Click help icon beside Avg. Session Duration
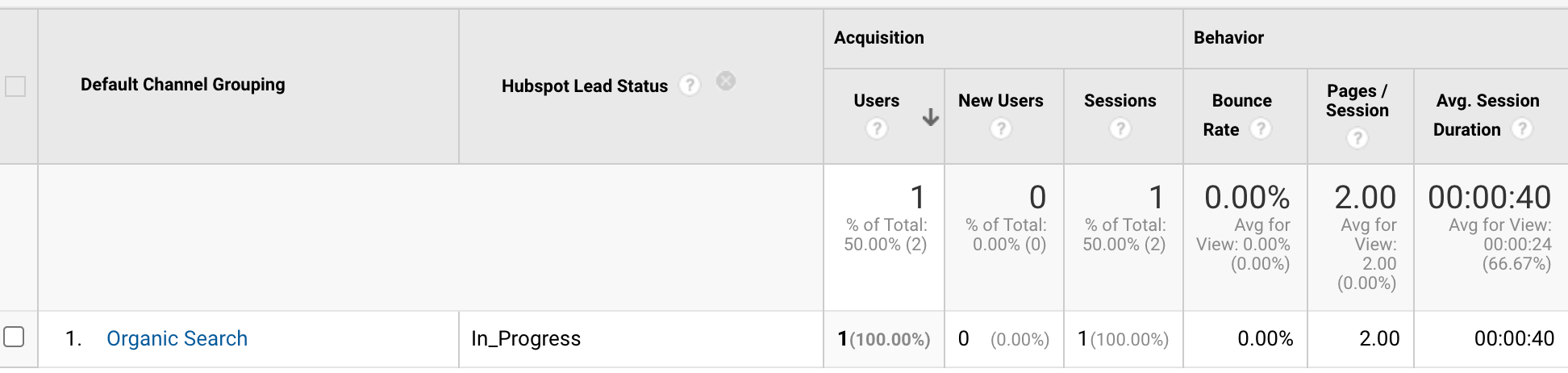Viewport: 1568px width, 373px height. (x=1521, y=129)
